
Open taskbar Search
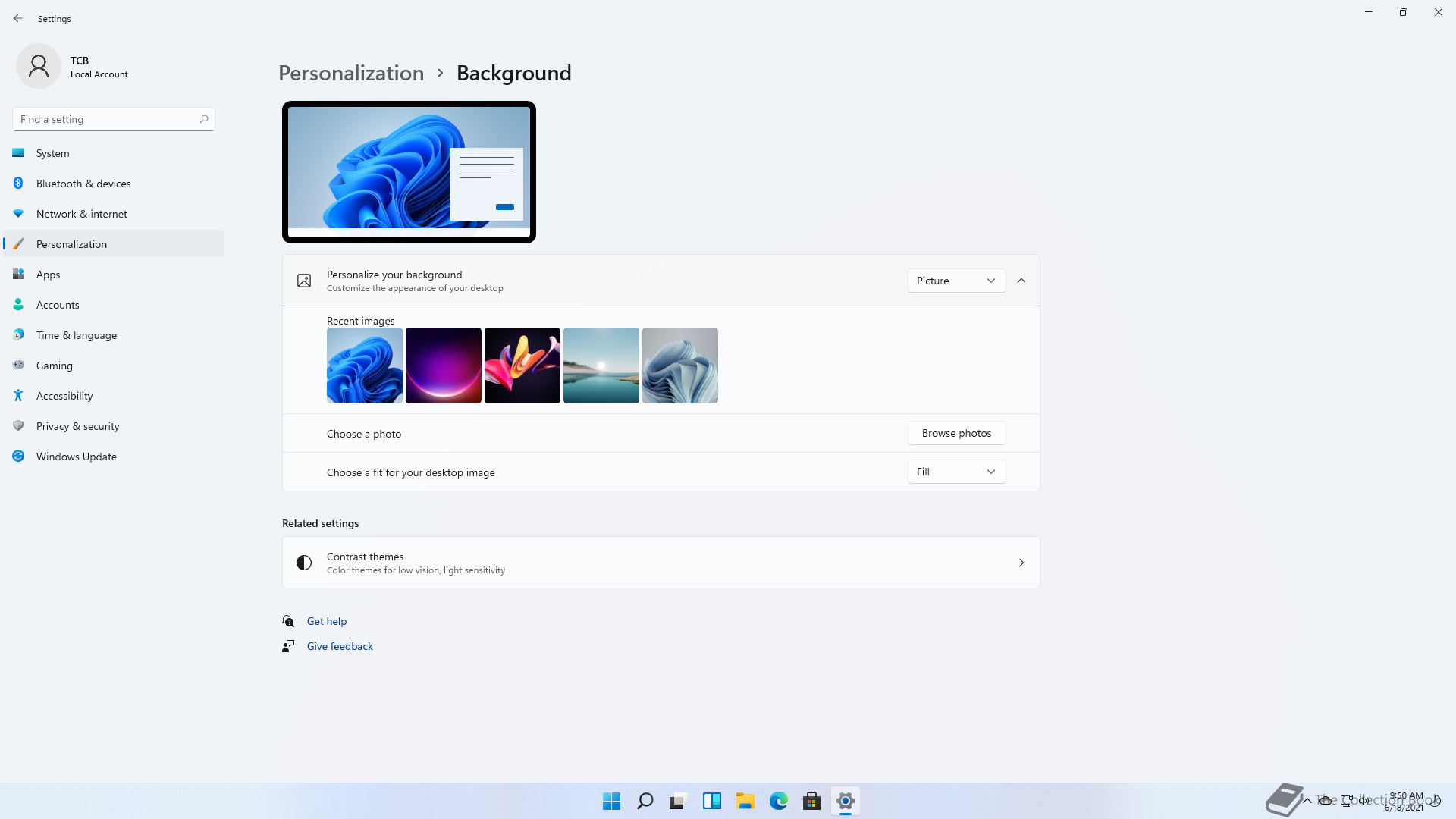pyautogui.click(x=645, y=801)
